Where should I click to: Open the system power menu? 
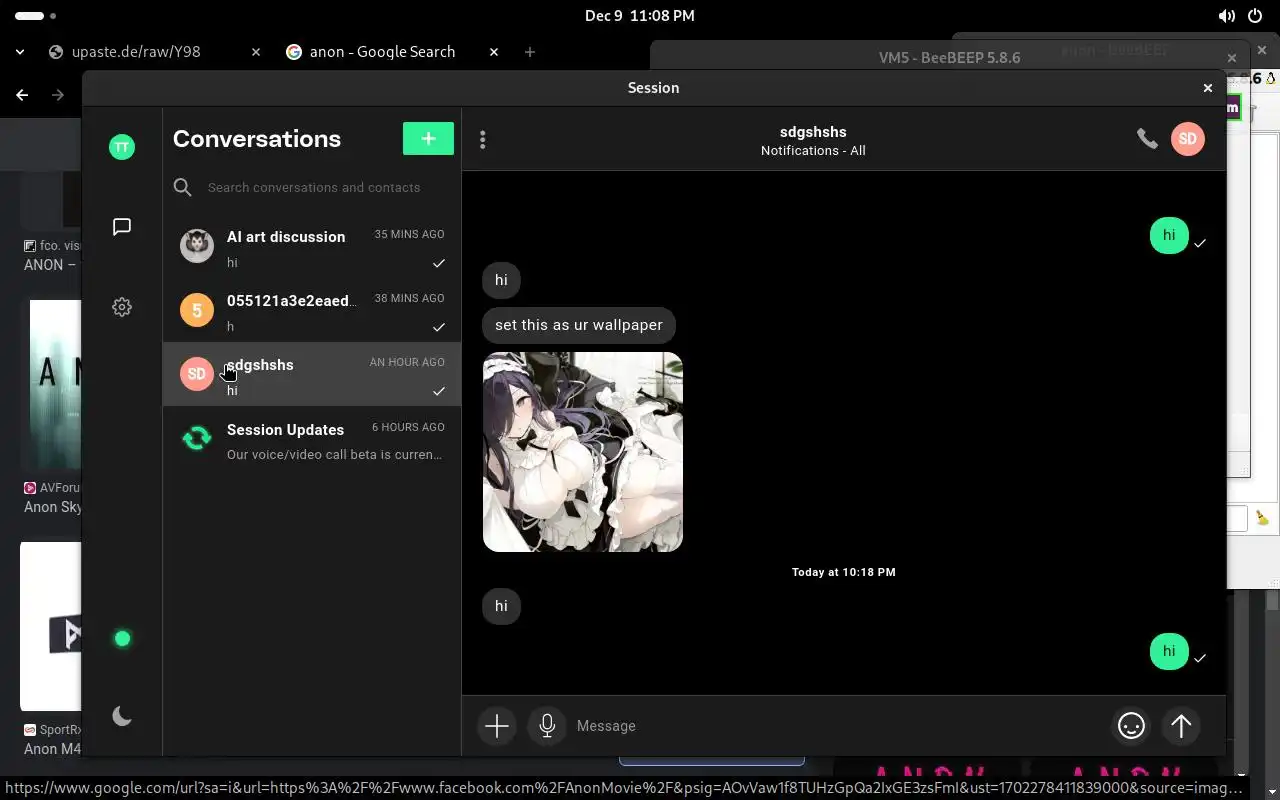point(1255,16)
